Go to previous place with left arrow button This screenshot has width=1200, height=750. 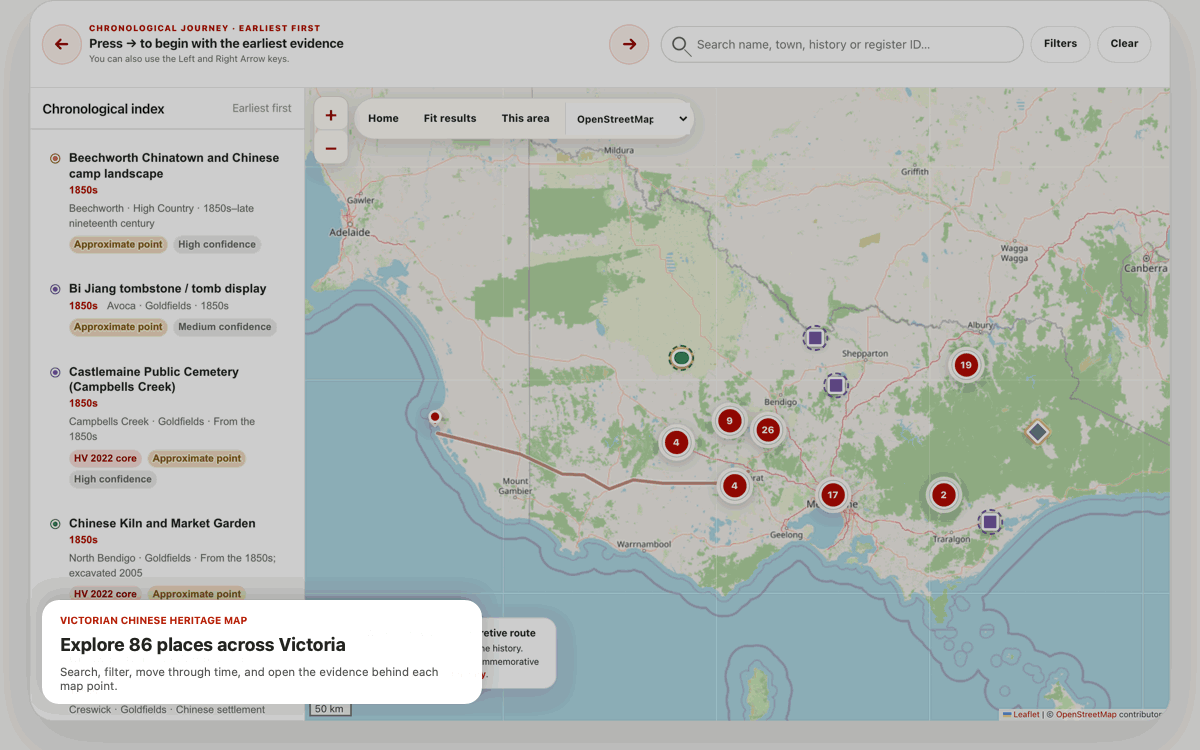pos(62,44)
